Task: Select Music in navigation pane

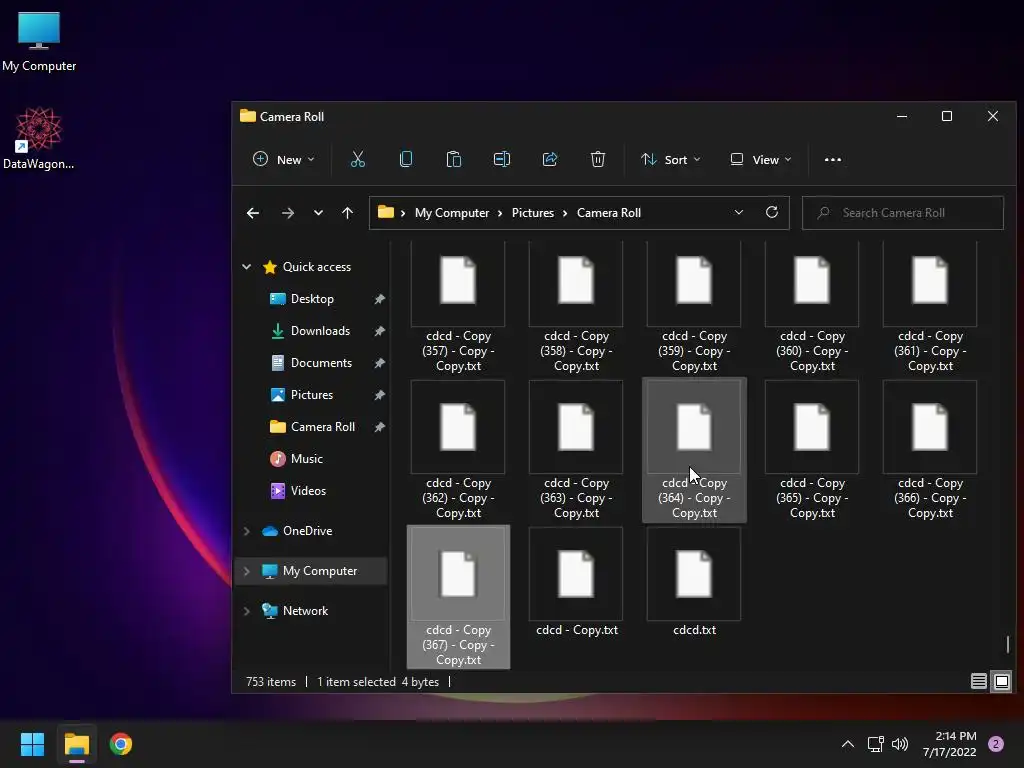Action: [x=306, y=458]
